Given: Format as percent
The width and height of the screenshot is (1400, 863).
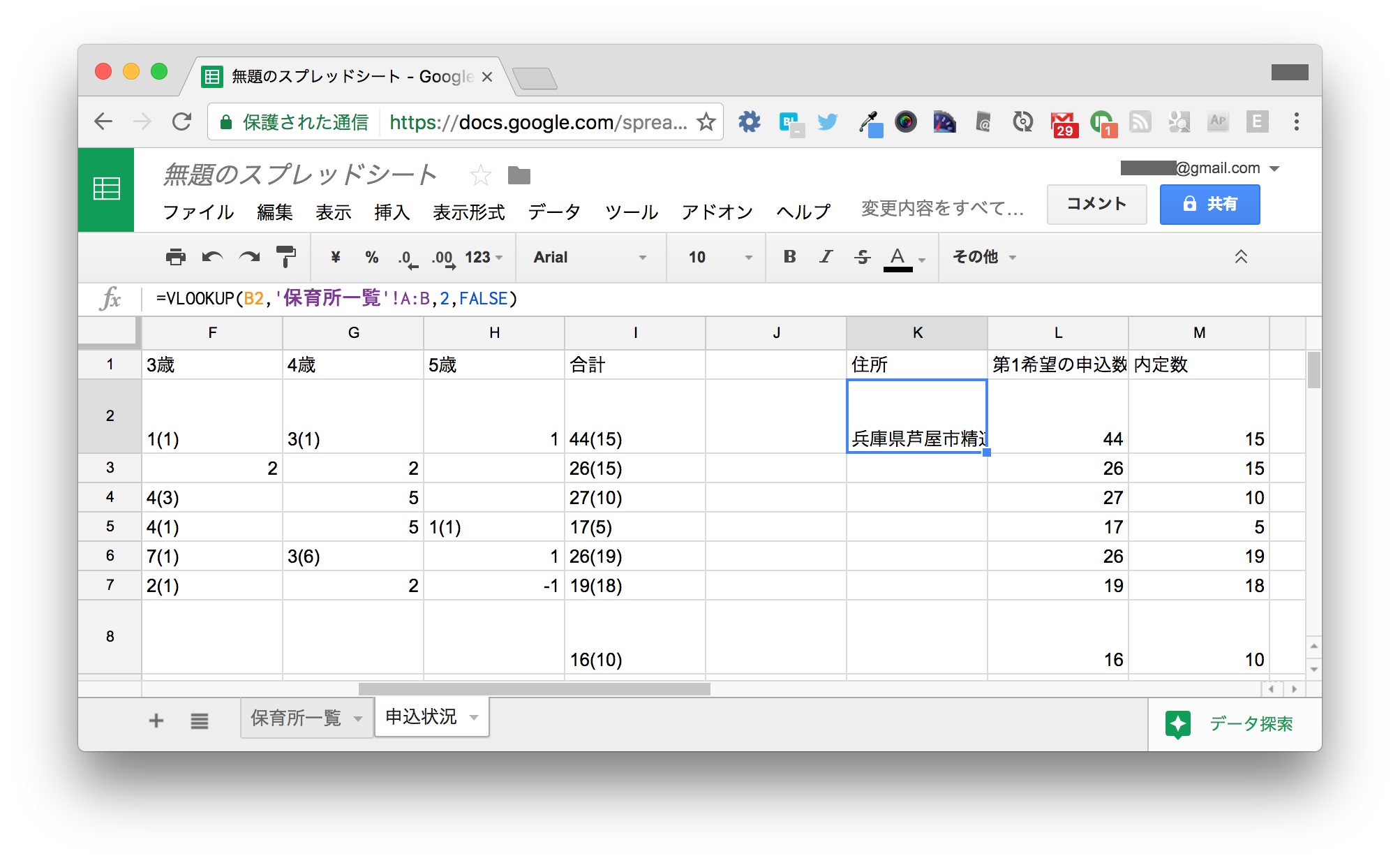Looking at the screenshot, I should 371,257.
